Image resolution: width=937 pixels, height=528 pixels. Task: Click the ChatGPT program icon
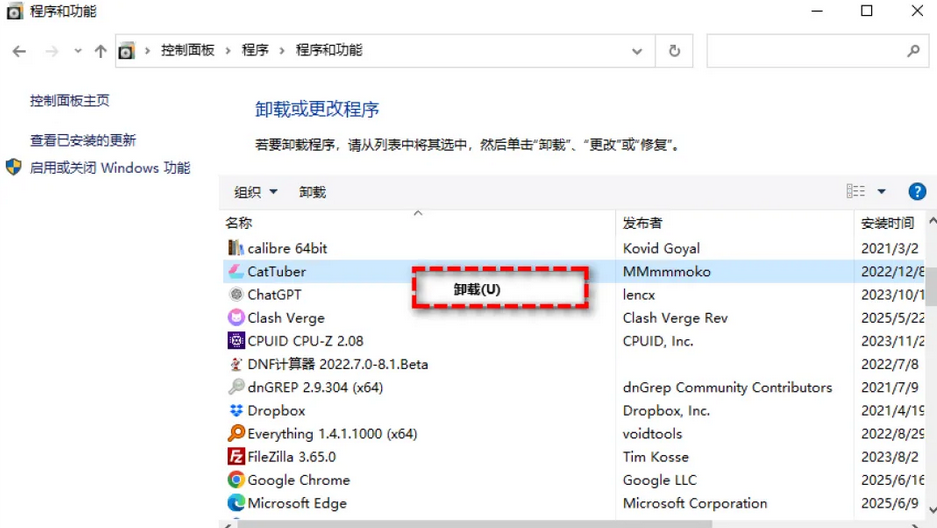coord(236,294)
